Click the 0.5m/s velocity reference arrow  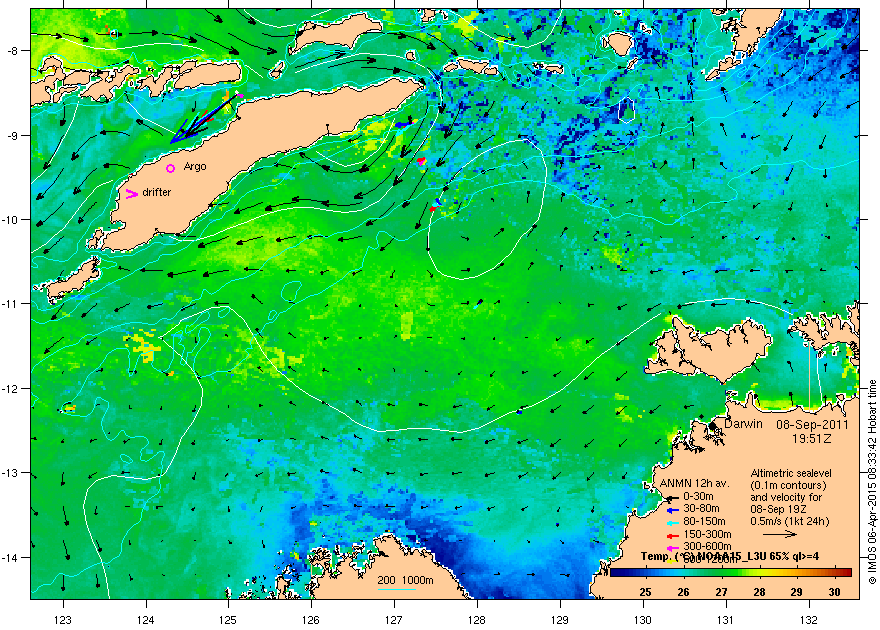coord(780,534)
